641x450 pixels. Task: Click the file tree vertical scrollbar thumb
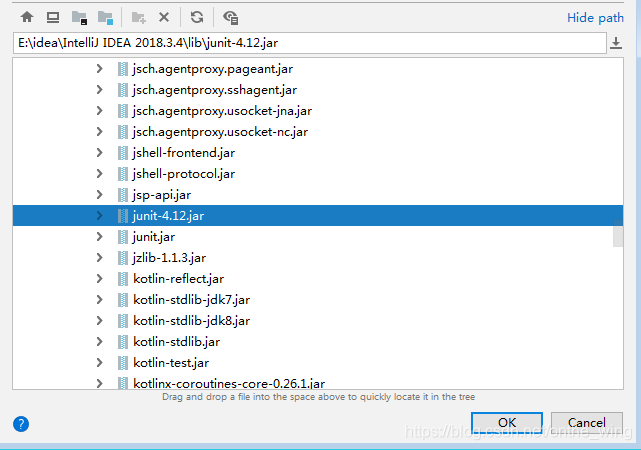tap(618, 233)
